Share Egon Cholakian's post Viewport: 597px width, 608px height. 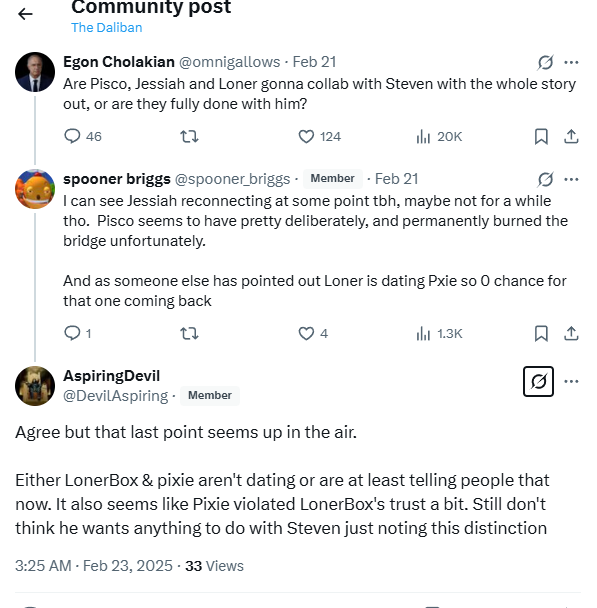[571, 136]
